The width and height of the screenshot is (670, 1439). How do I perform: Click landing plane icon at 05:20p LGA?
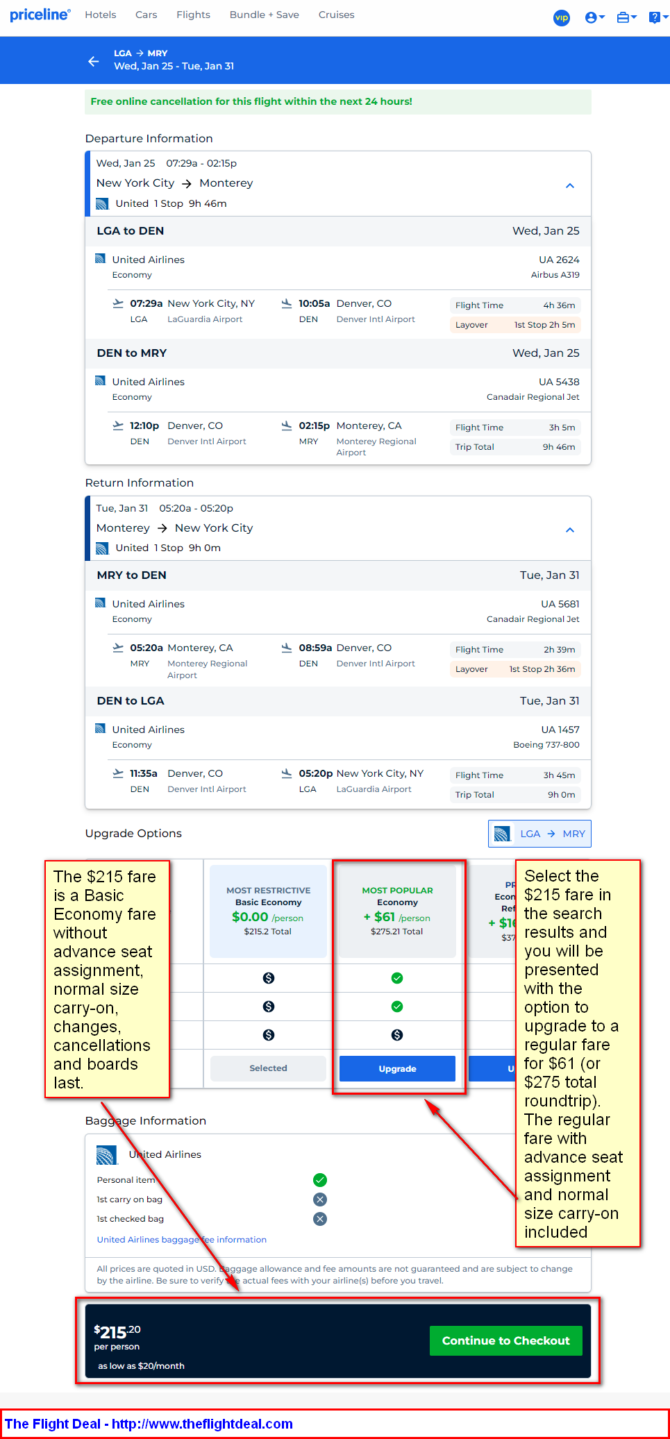(x=288, y=773)
